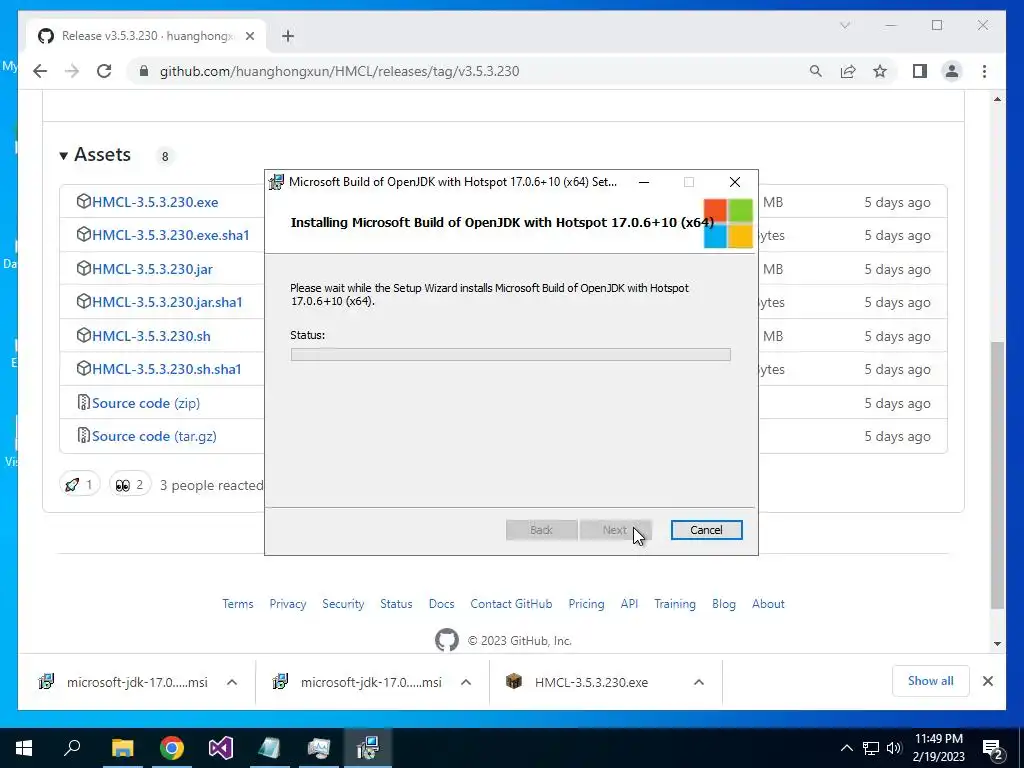Viewport: 1024px width, 768px height.
Task: Open a new tab with plus button
Action: 288,36
